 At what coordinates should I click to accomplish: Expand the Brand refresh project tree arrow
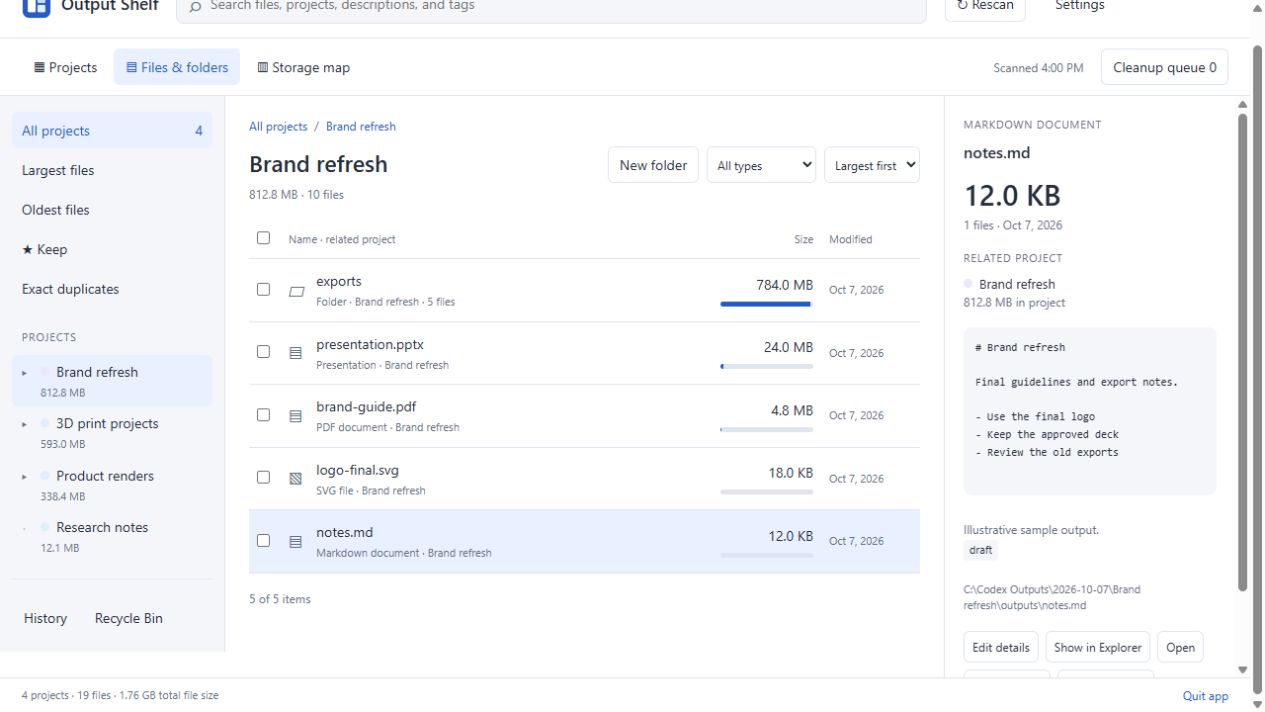click(x=25, y=373)
